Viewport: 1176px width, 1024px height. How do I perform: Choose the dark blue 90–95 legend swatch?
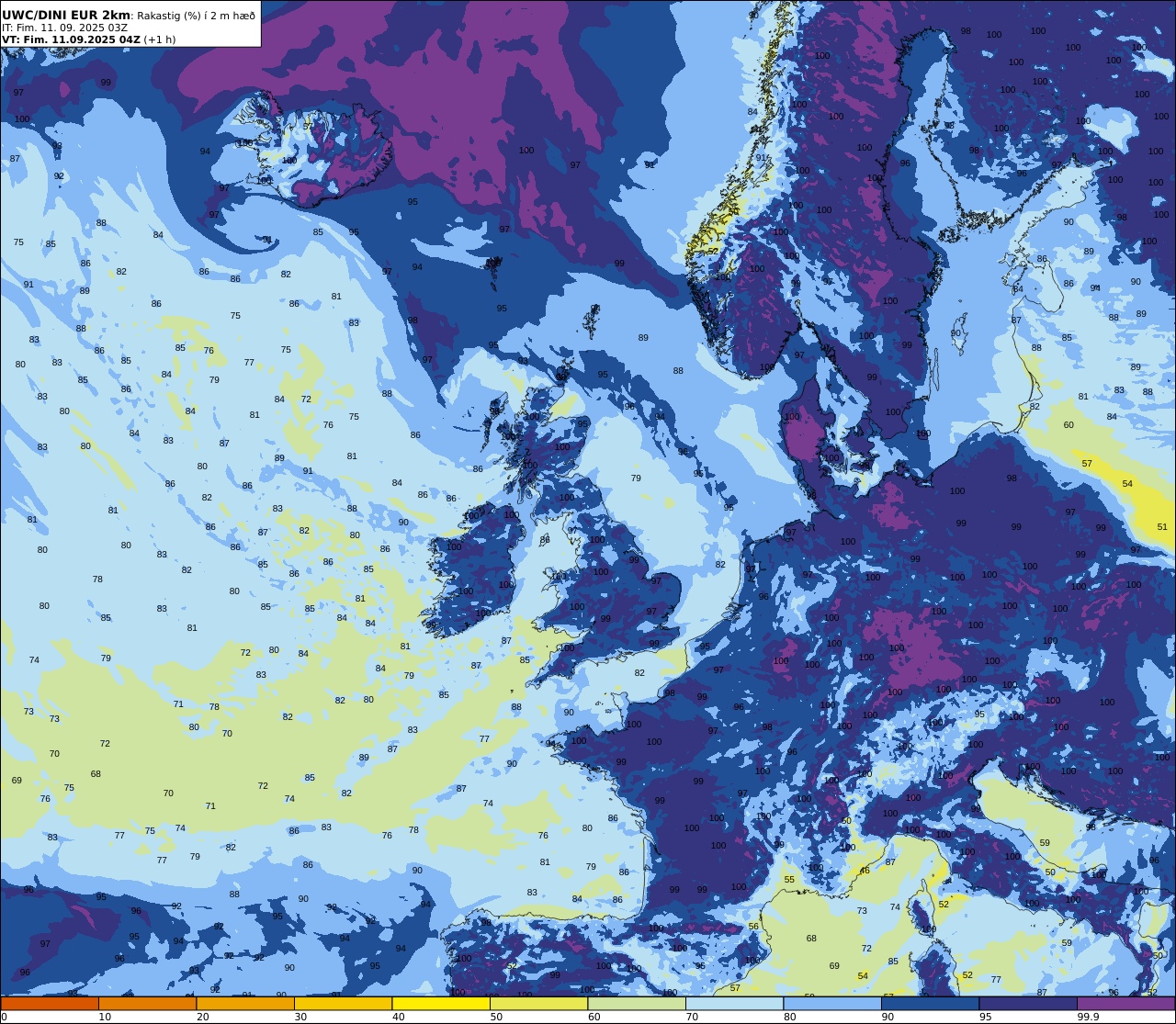click(931, 1003)
